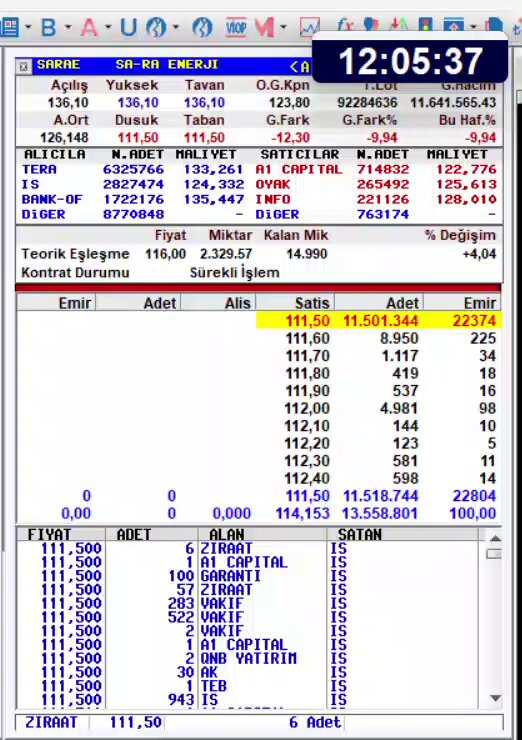Viewport: 522px width, 740px height.
Task: Click the news page icon at toolbar far left
Action: [x=9, y=27]
